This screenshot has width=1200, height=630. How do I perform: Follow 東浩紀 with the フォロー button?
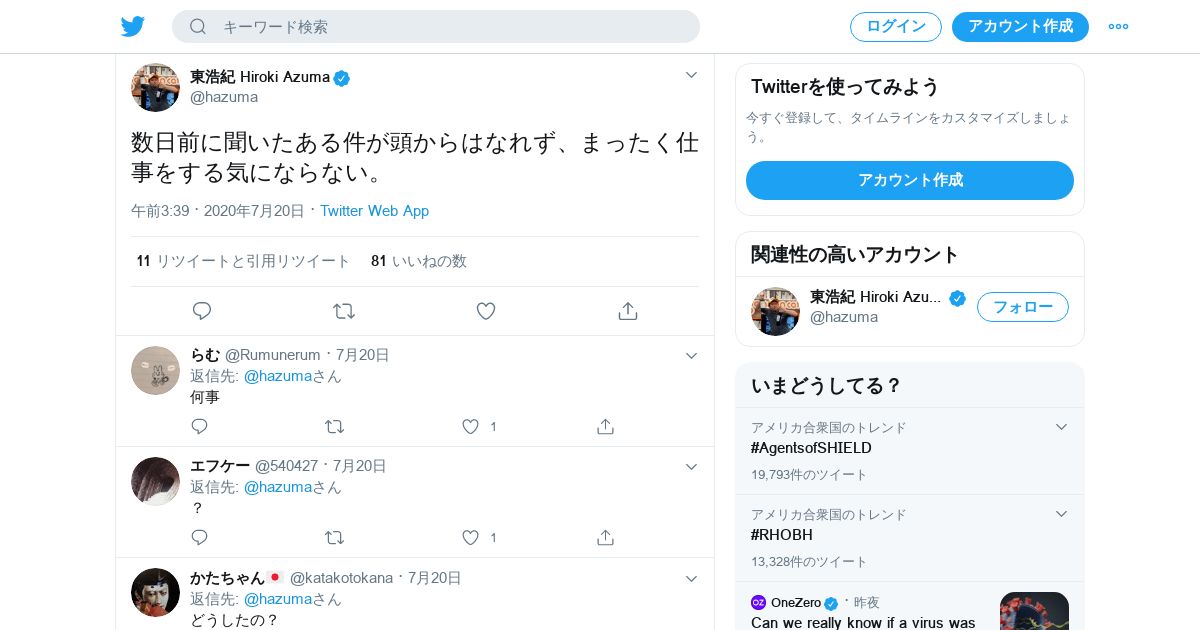pyautogui.click(x=1022, y=307)
